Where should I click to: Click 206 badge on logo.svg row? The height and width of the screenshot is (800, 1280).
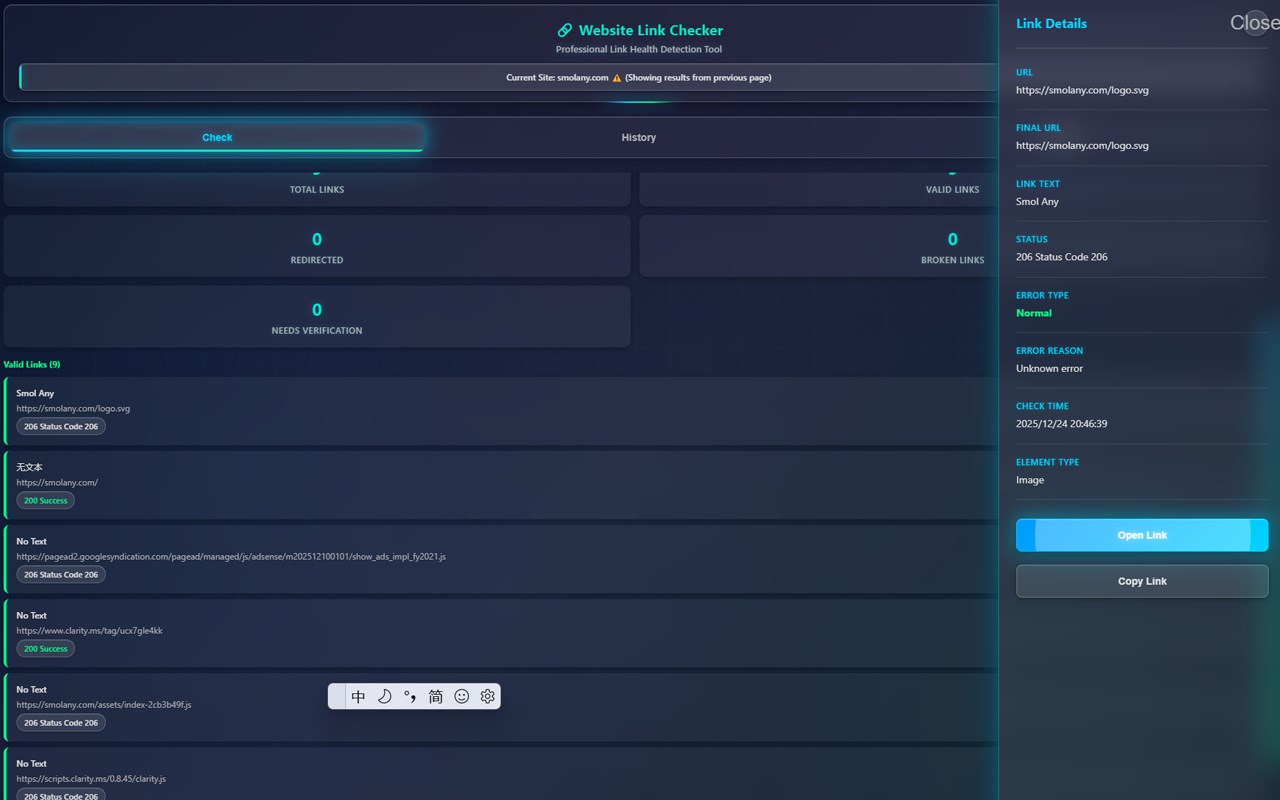click(x=61, y=426)
